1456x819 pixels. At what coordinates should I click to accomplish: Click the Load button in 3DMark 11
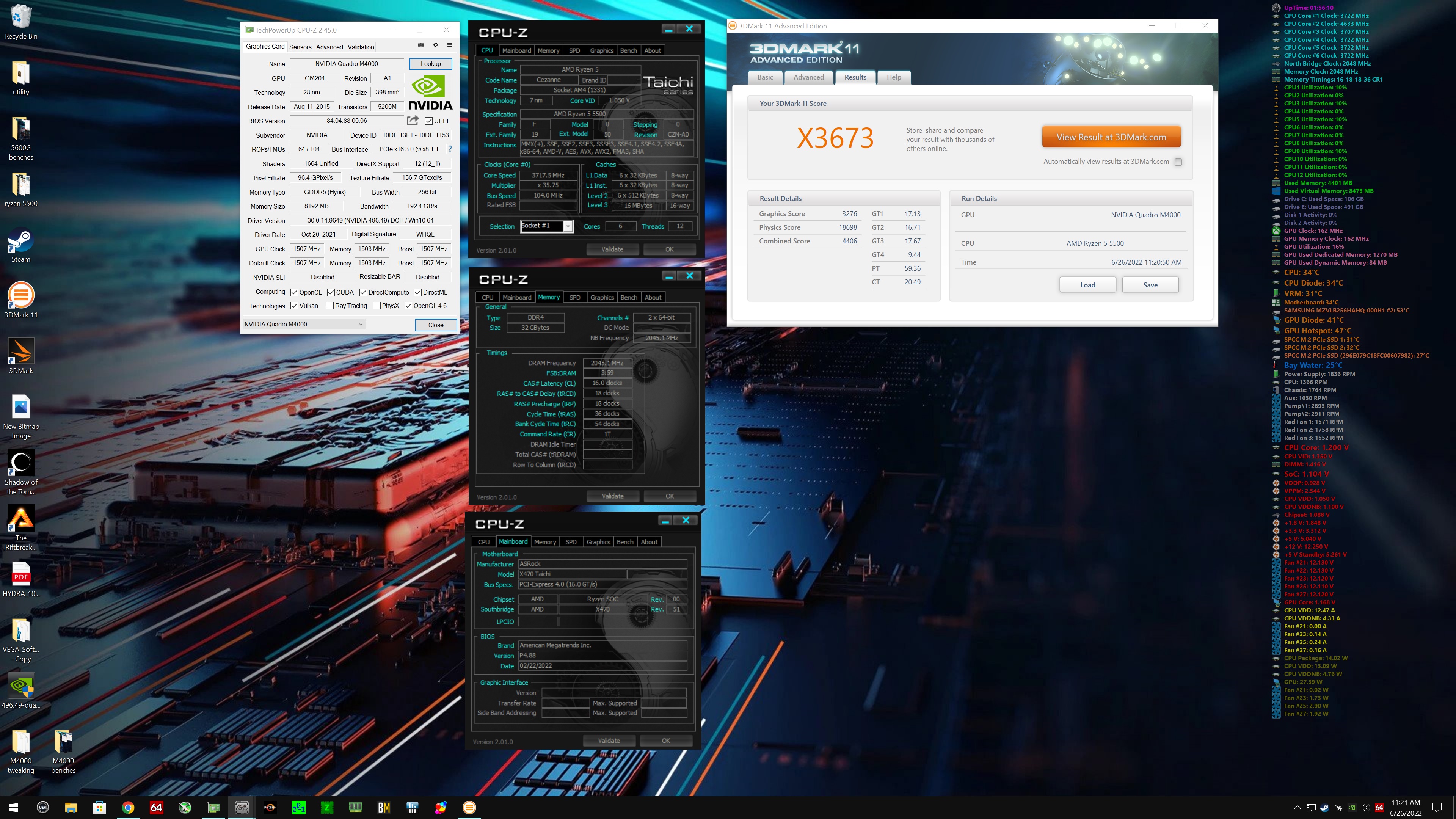click(1087, 285)
